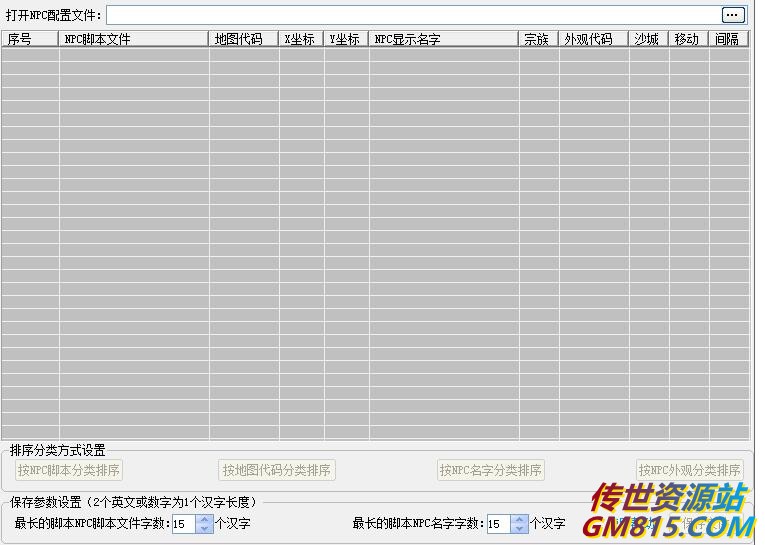765x545 pixels.
Task: Focus the NPC名字字数 number field
Action: (499, 524)
